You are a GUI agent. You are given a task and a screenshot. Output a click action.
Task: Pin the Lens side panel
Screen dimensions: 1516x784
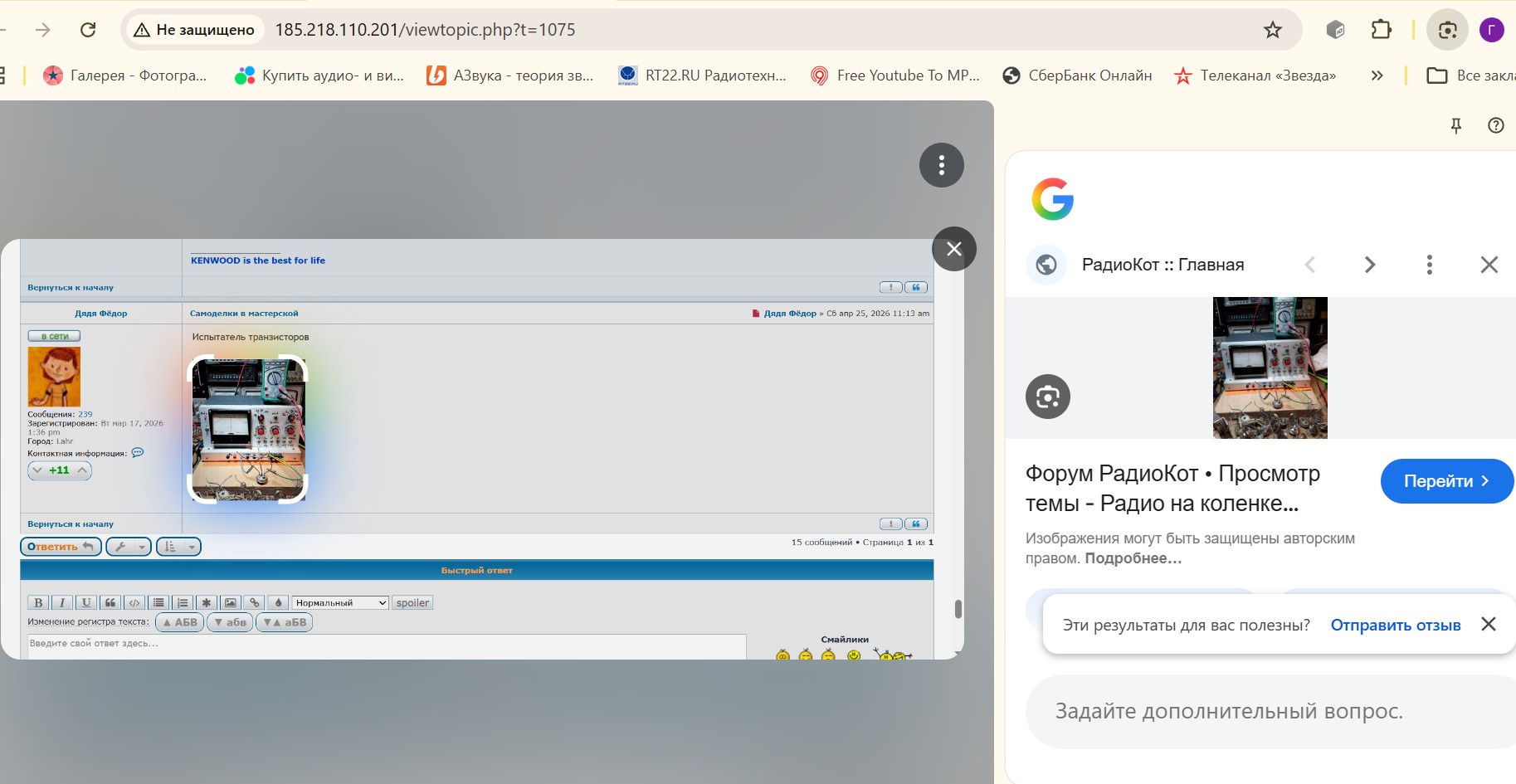click(1455, 125)
